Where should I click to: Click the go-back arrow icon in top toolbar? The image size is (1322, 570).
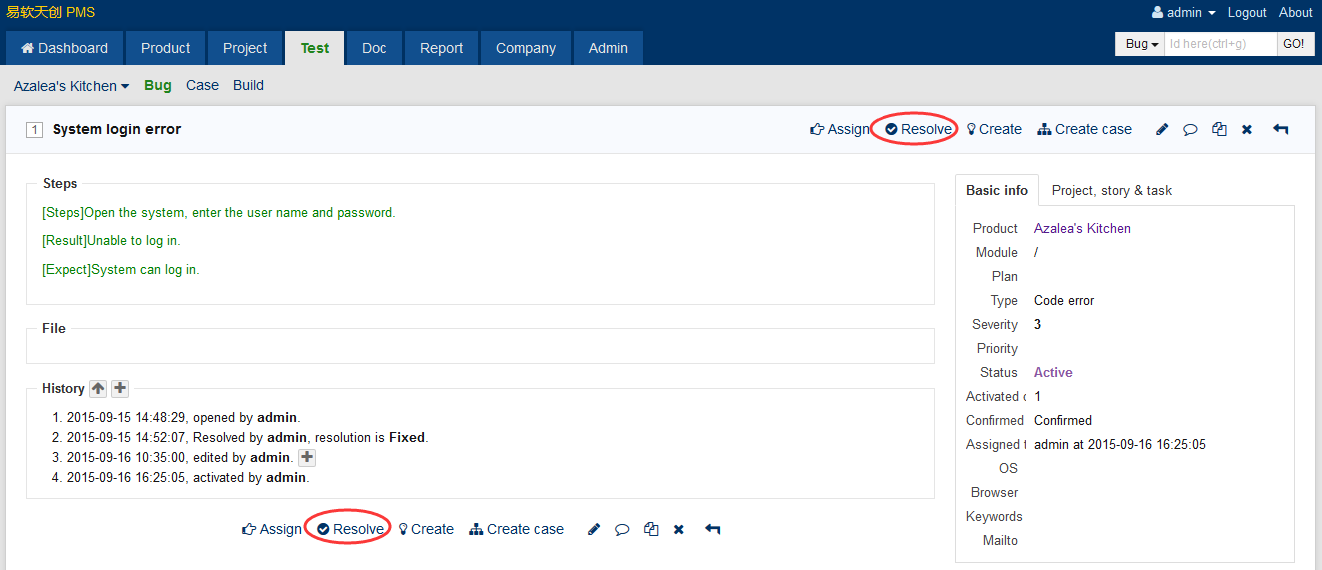point(1280,129)
